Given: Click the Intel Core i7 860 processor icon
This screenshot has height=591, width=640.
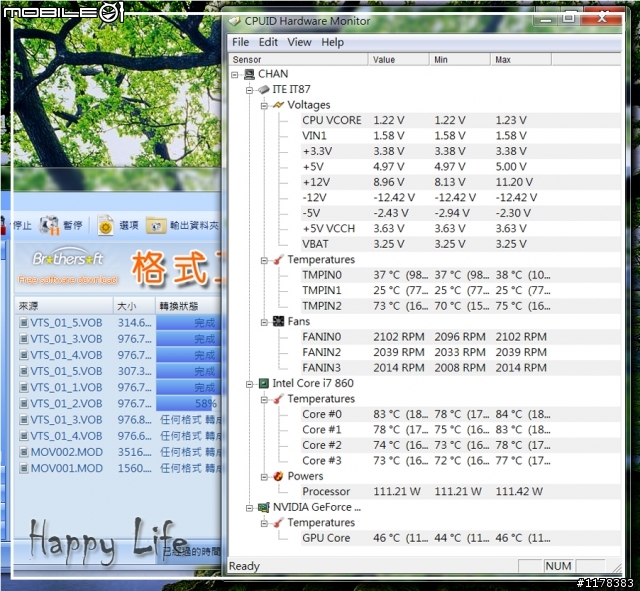Looking at the screenshot, I should tap(264, 383).
